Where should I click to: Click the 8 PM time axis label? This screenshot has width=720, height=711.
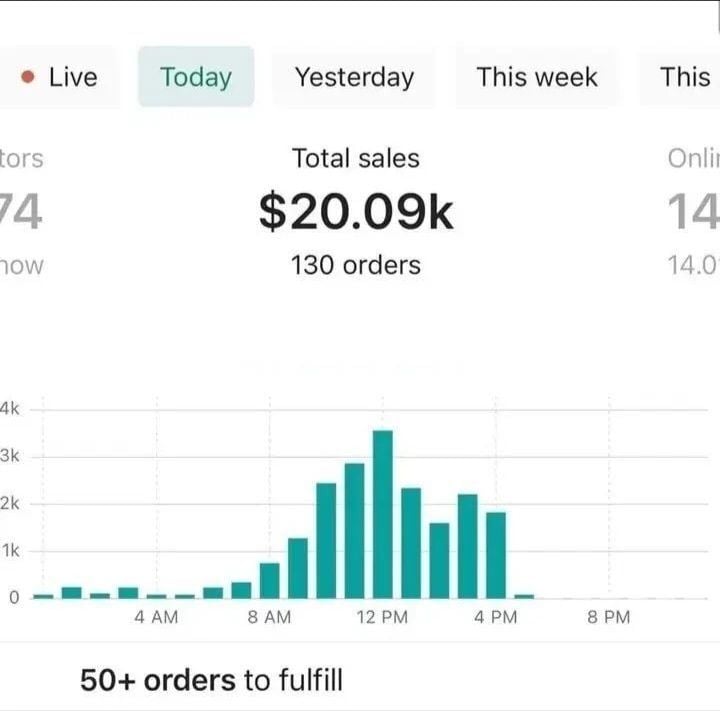click(608, 618)
